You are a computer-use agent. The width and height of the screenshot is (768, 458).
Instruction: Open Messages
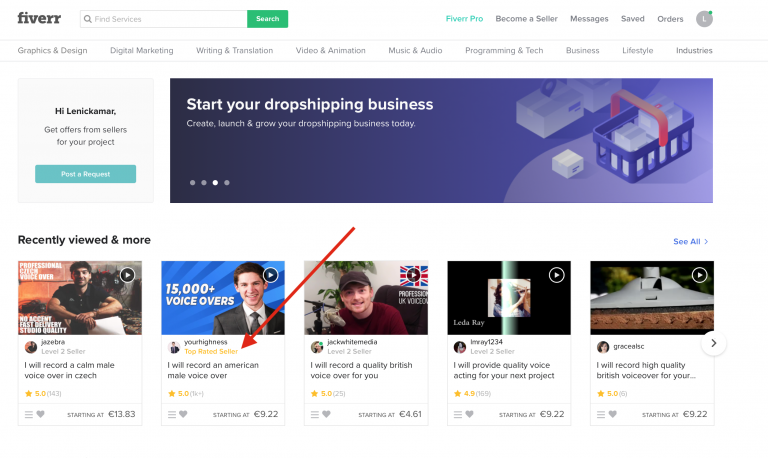[x=589, y=19]
